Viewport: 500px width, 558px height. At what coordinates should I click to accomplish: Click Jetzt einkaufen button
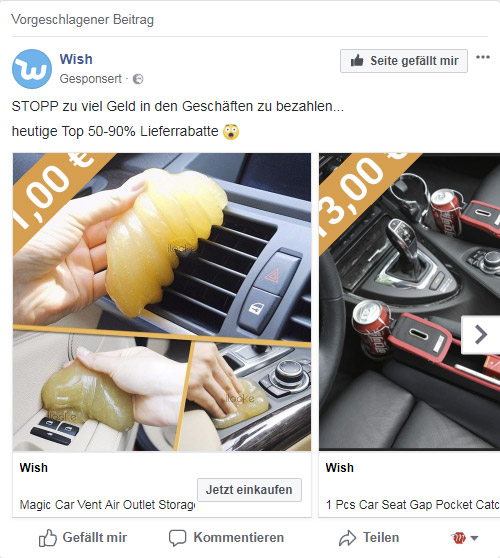[249, 490]
